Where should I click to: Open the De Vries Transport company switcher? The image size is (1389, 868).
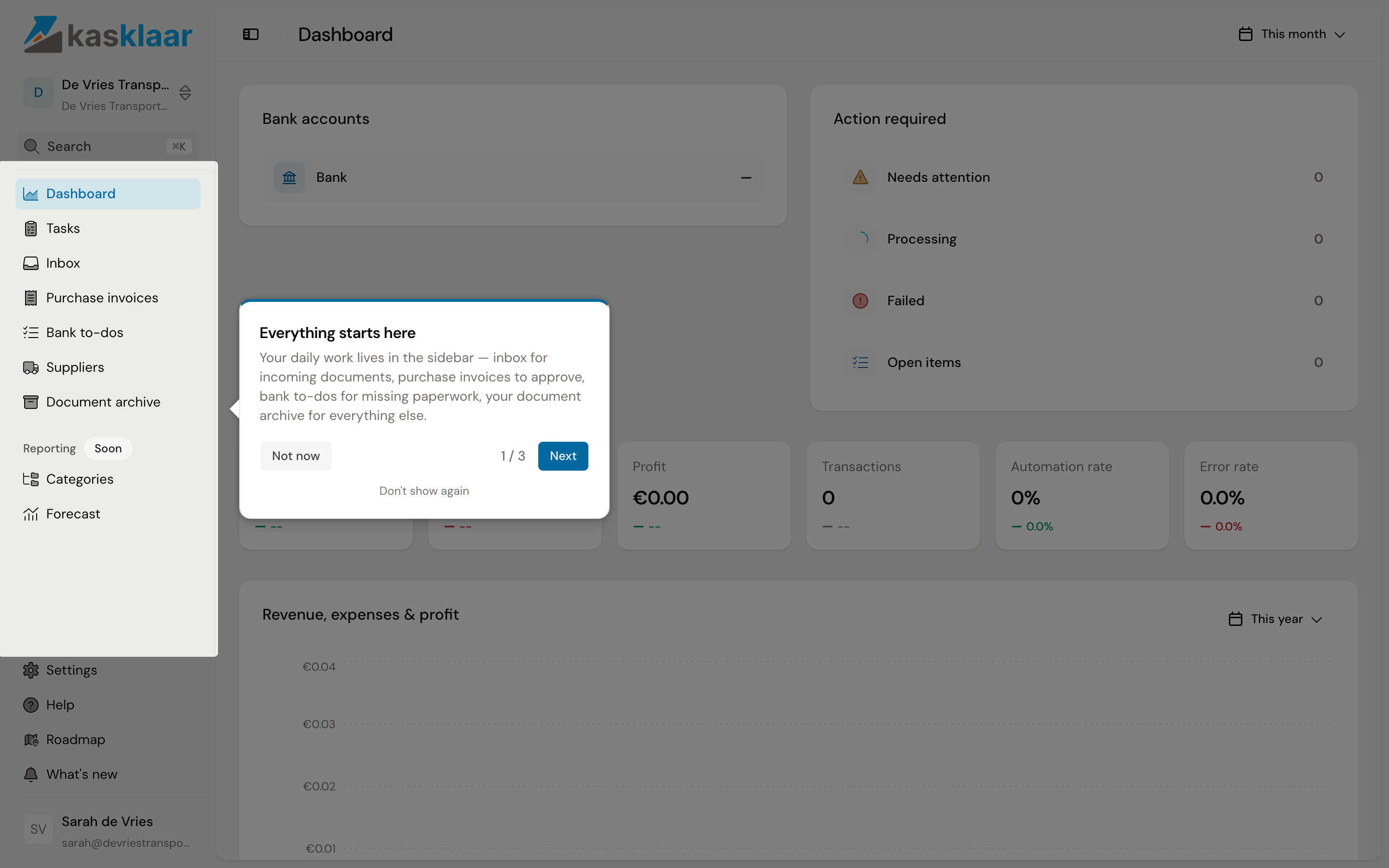coord(108,94)
